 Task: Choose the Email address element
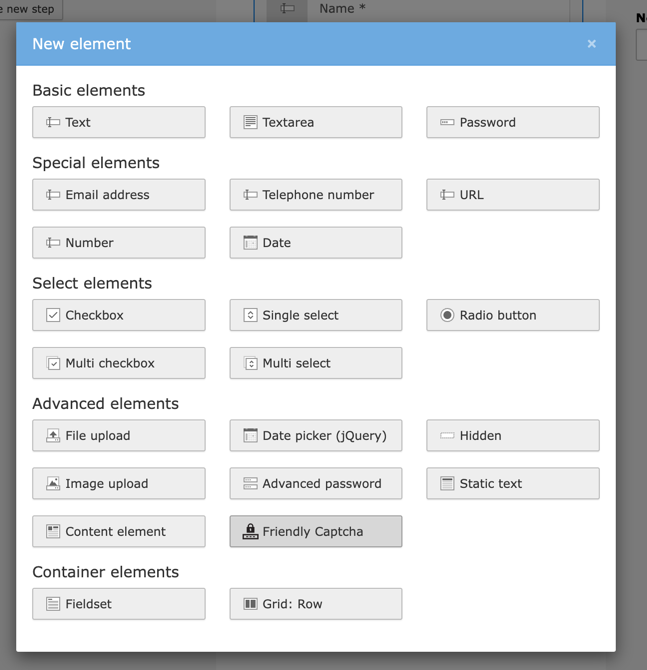pos(118,195)
